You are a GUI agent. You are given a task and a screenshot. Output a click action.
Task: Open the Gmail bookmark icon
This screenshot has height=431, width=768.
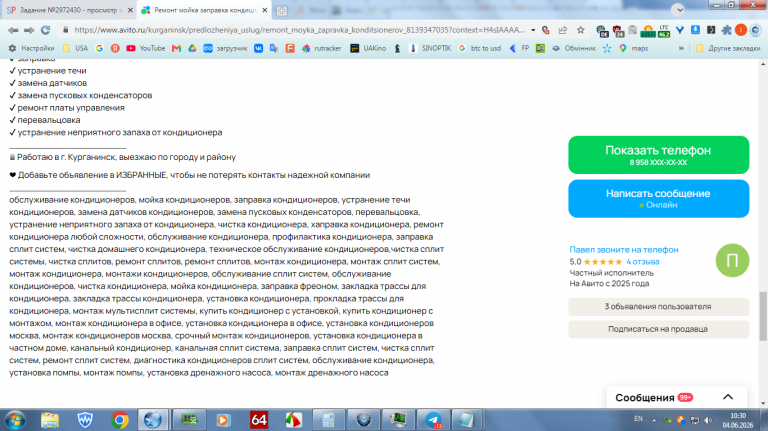(176, 48)
